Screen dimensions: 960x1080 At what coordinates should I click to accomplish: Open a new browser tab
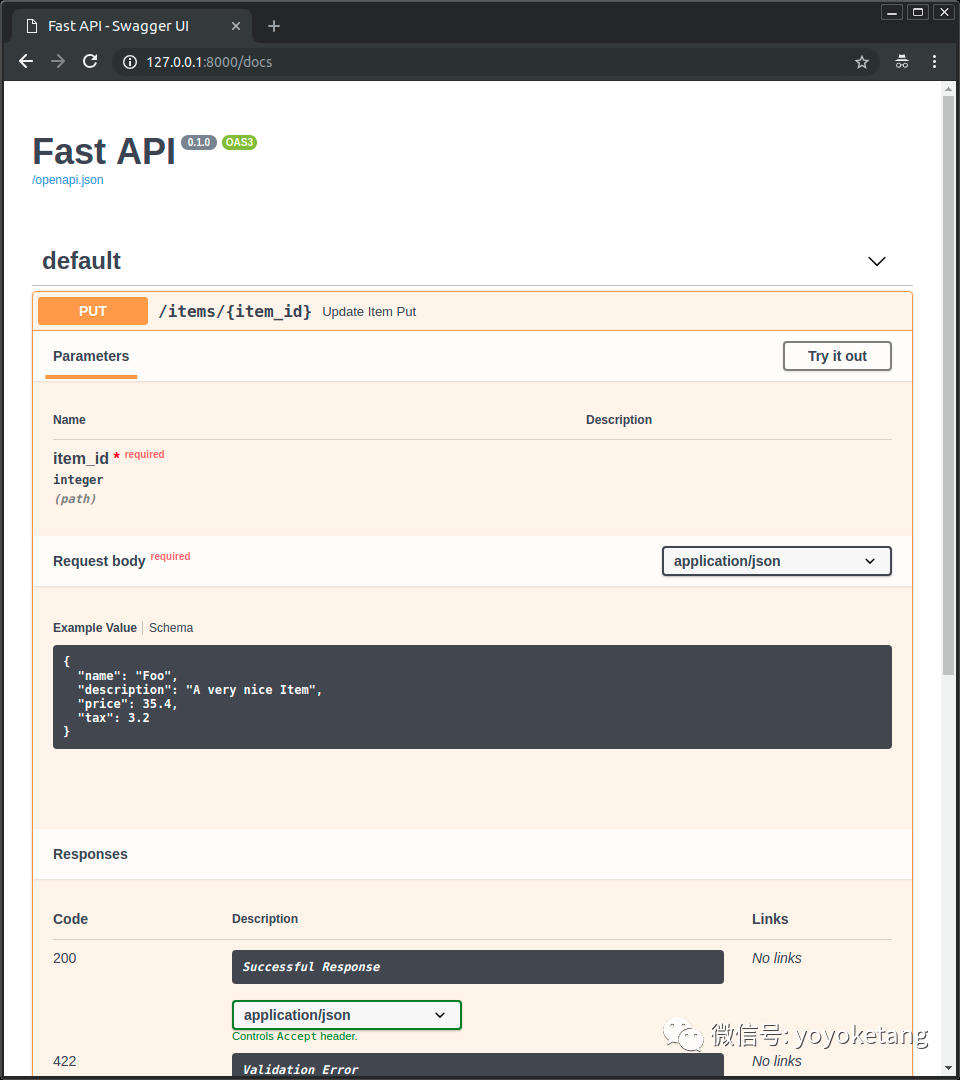click(274, 26)
